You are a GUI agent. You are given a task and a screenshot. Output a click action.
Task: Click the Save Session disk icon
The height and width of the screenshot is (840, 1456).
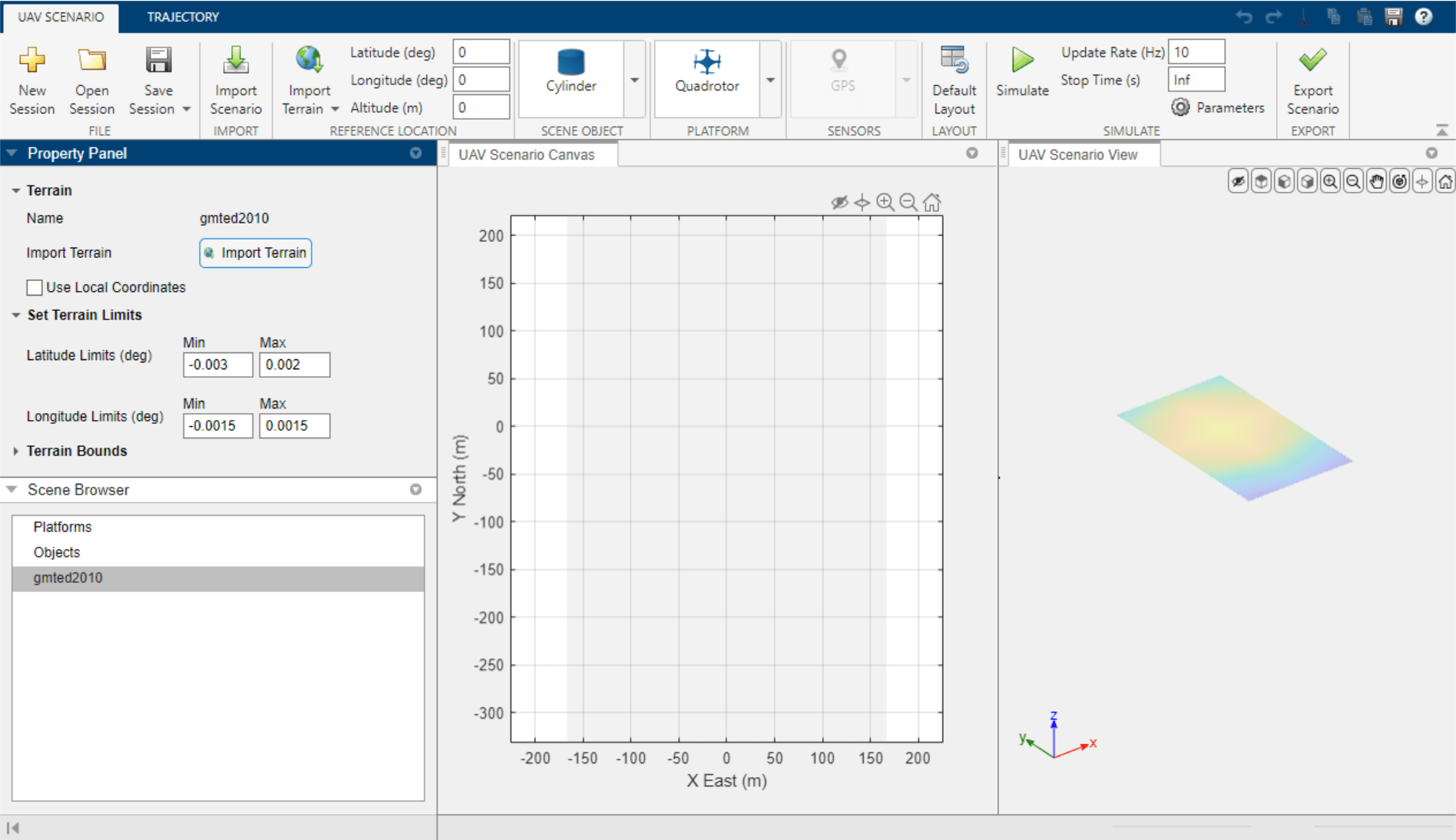159,61
